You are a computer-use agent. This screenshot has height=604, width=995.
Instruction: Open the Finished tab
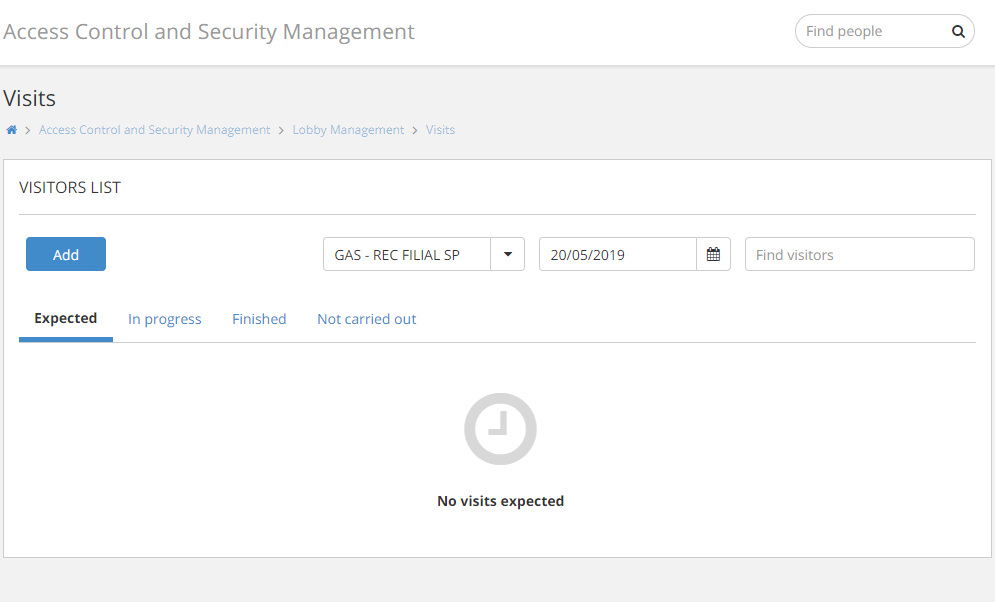coord(259,320)
